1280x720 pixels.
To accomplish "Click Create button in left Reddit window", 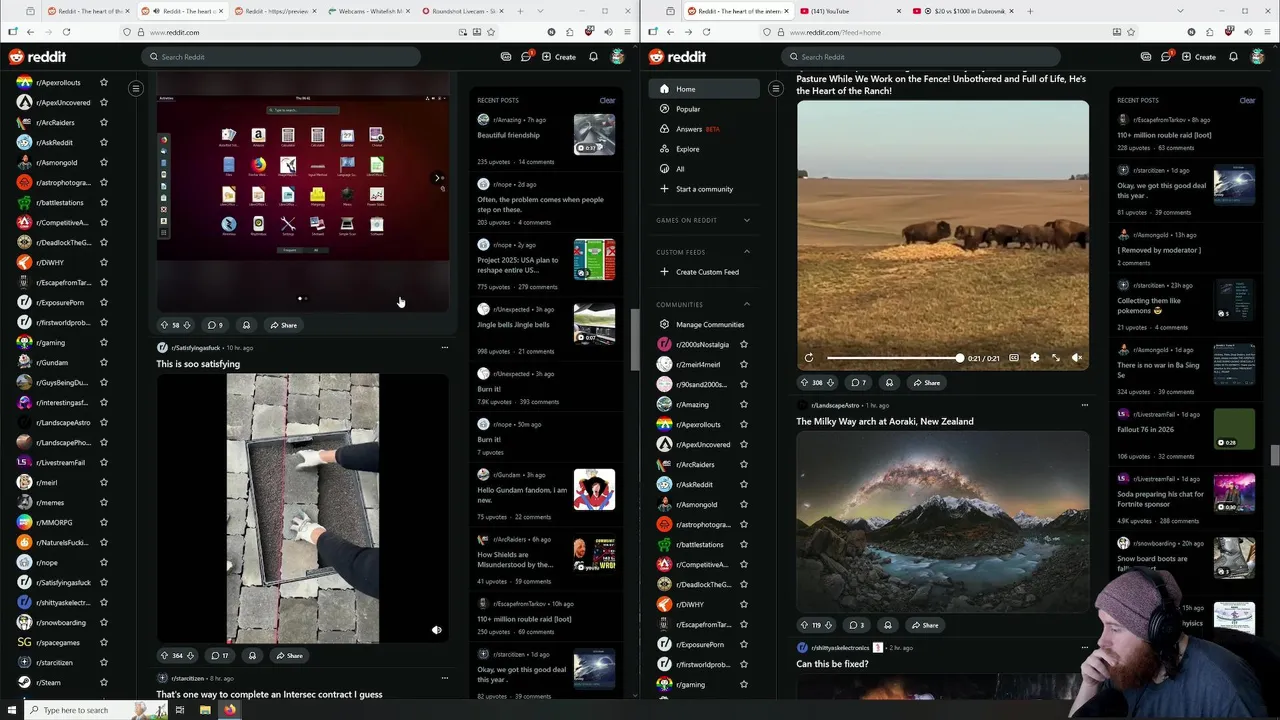I will [x=559, y=57].
